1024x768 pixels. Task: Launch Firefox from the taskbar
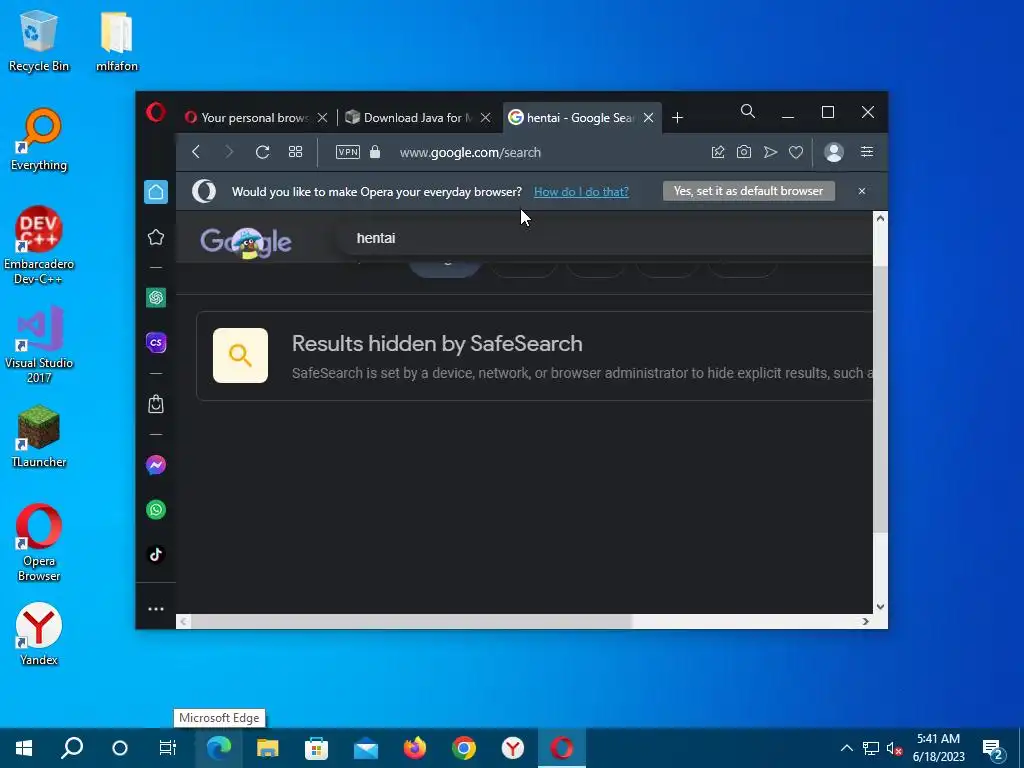[415, 748]
